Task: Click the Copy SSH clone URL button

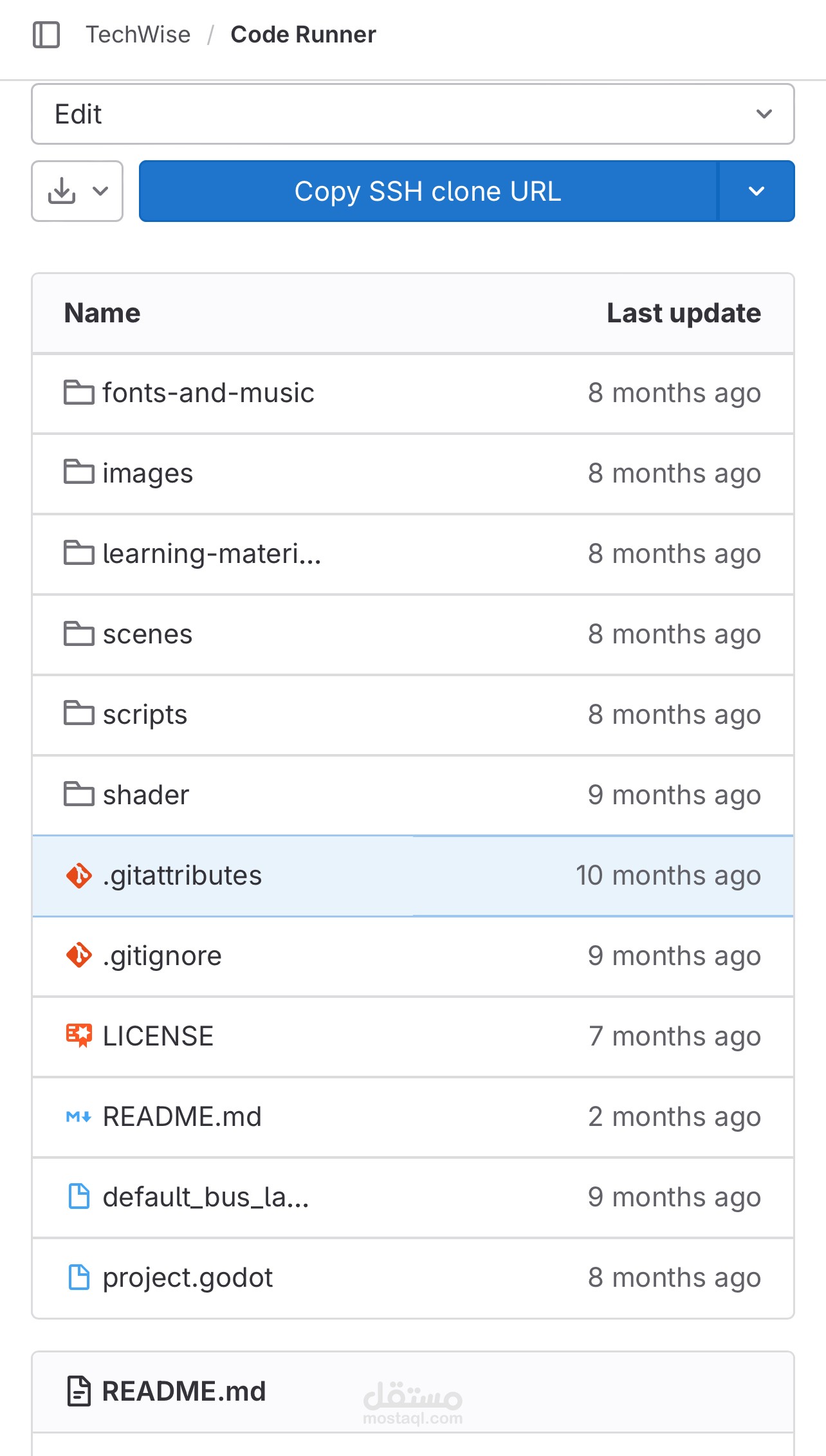Action: click(x=428, y=191)
